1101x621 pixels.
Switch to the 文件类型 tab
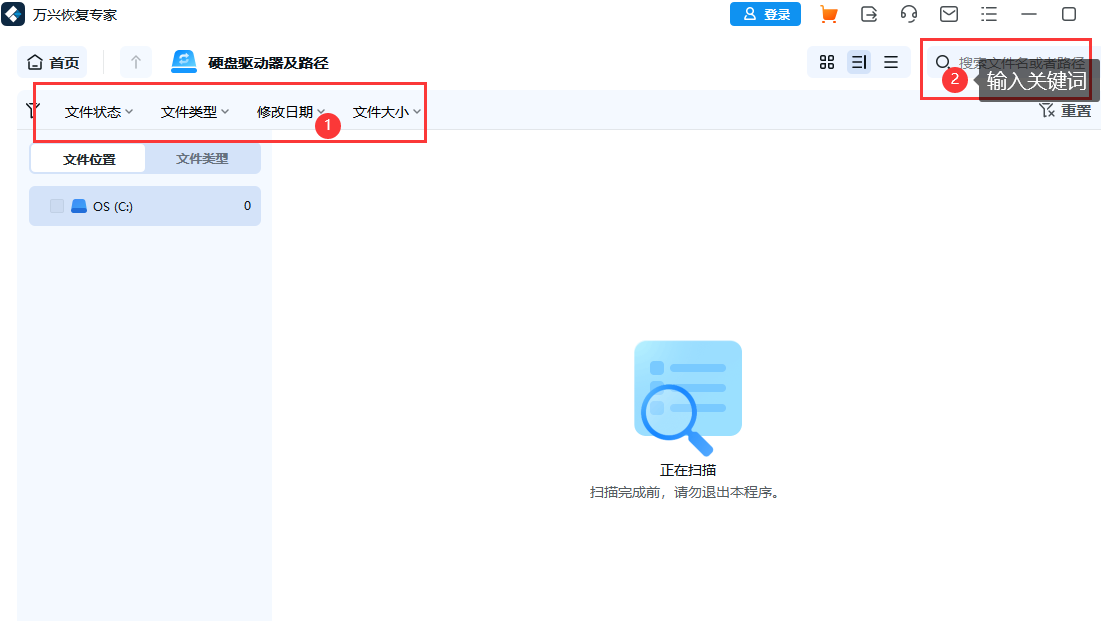click(203, 158)
